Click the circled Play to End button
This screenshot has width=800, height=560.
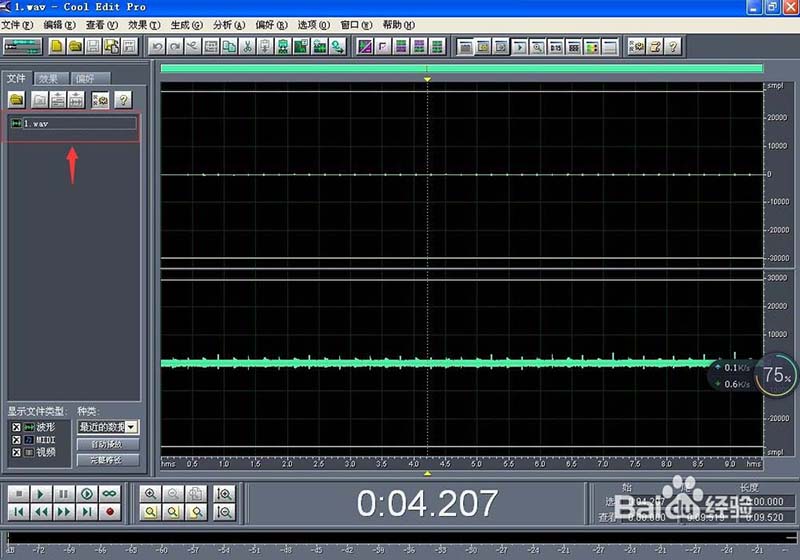(x=87, y=494)
